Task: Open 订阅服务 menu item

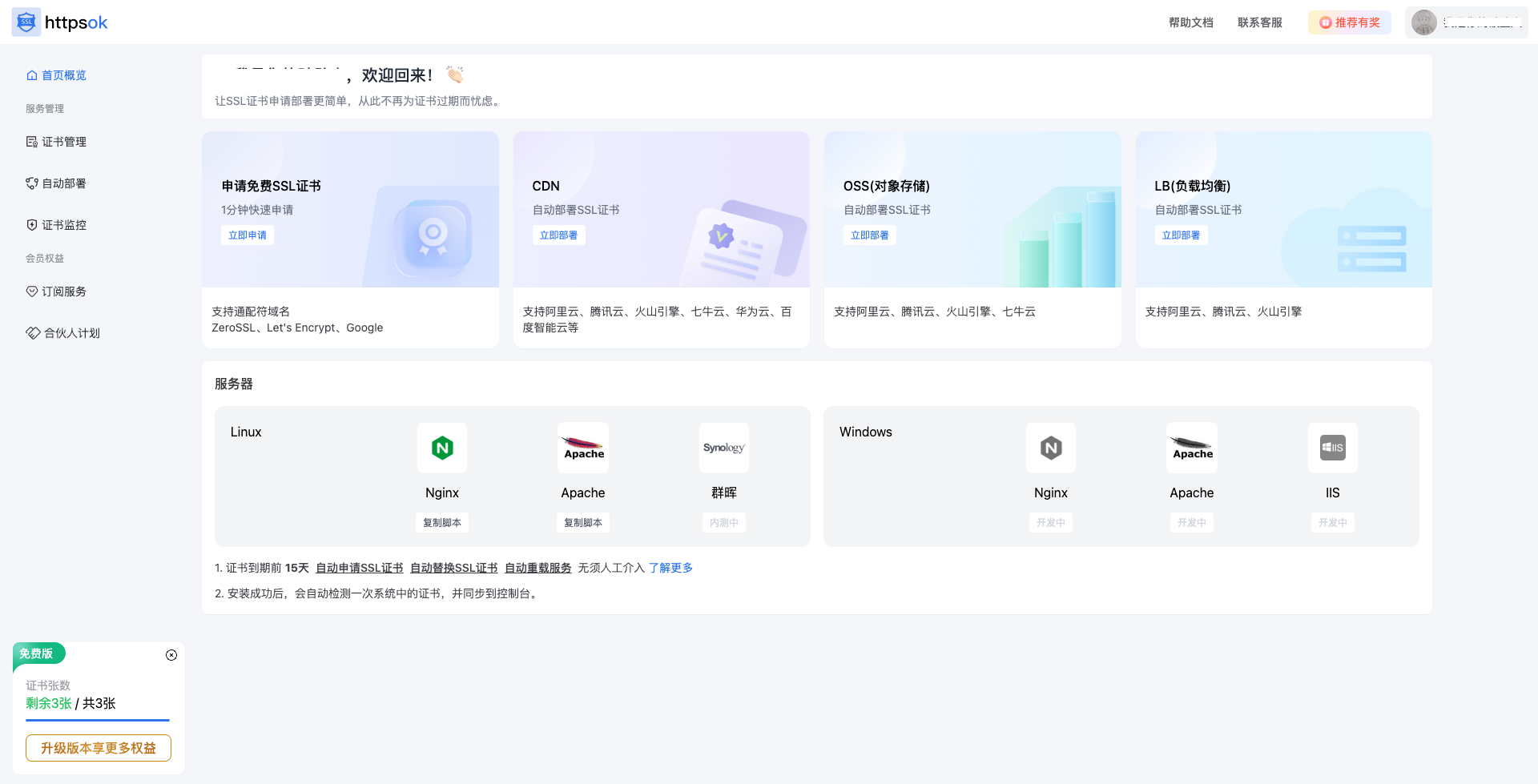Action: 64,291
